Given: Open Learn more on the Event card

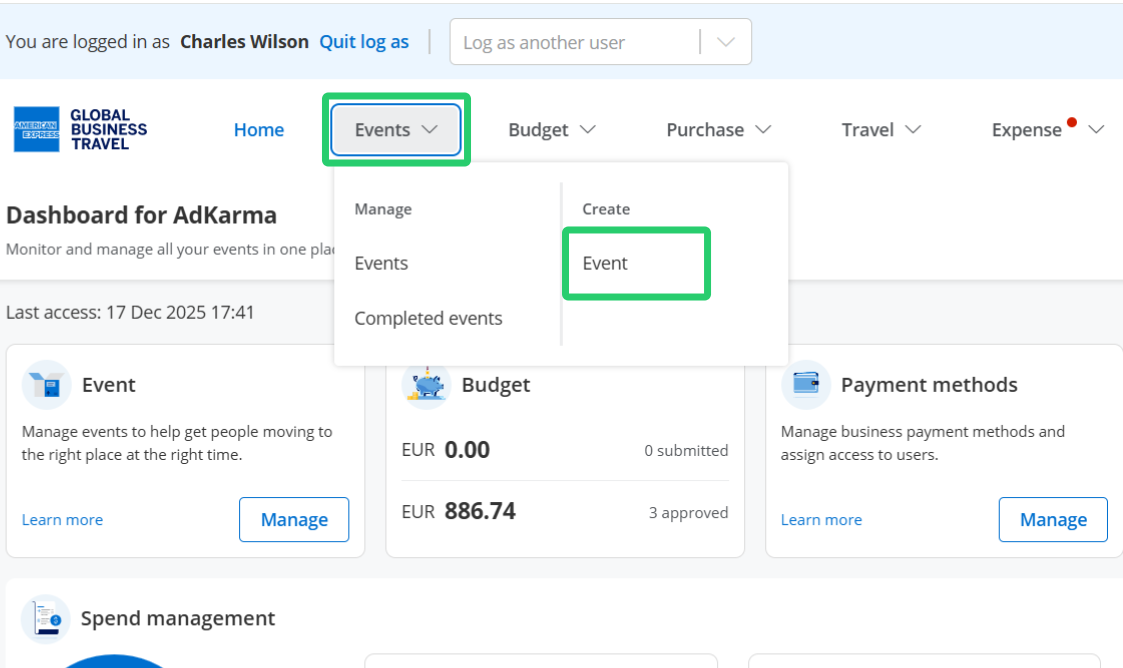Looking at the screenshot, I should (62, 520).
